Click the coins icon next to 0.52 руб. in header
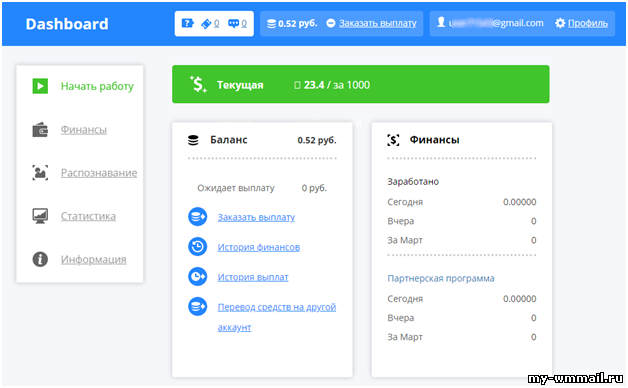628x388 pixels. pos(272,24)
